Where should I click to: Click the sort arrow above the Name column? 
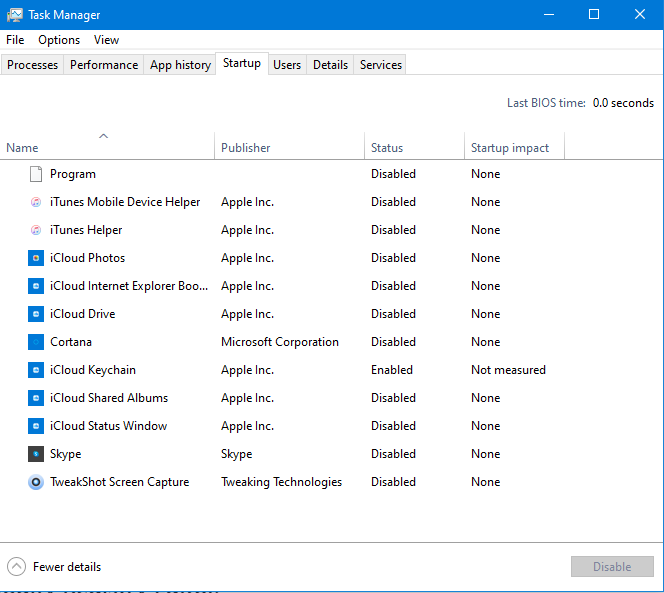pos(103,136)
